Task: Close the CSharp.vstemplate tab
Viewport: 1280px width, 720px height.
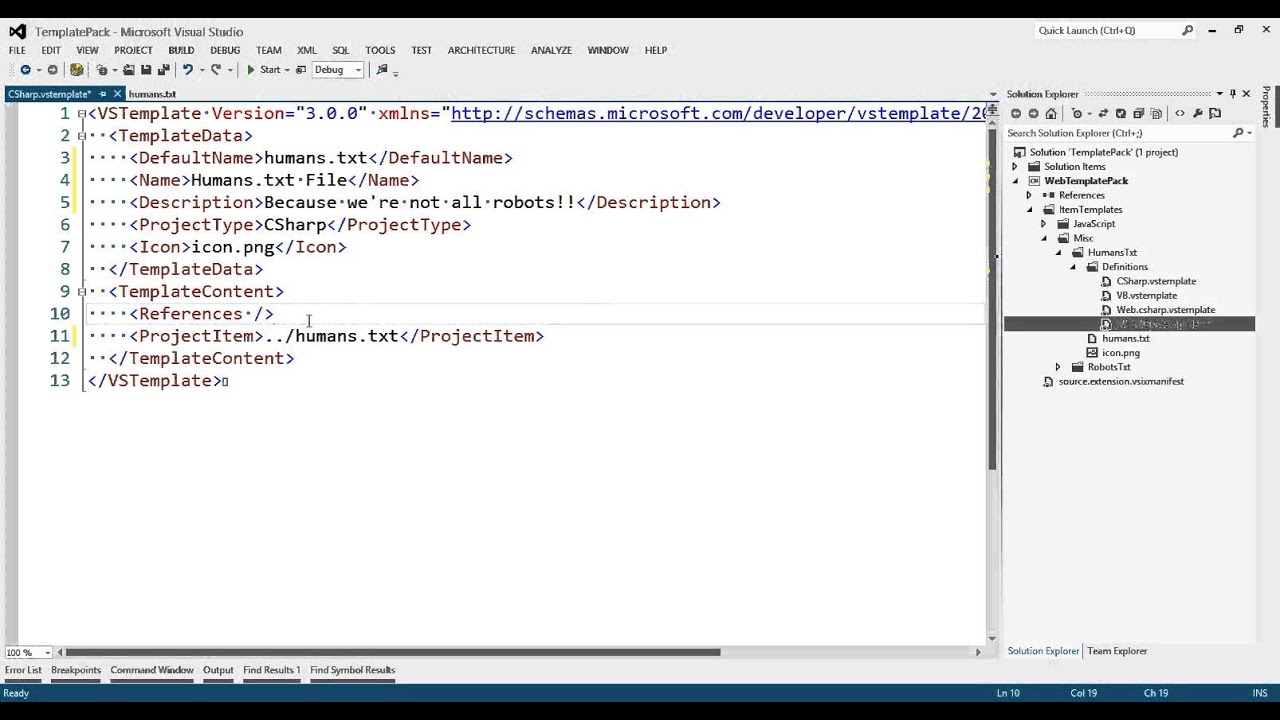Action: pos(117,94)
